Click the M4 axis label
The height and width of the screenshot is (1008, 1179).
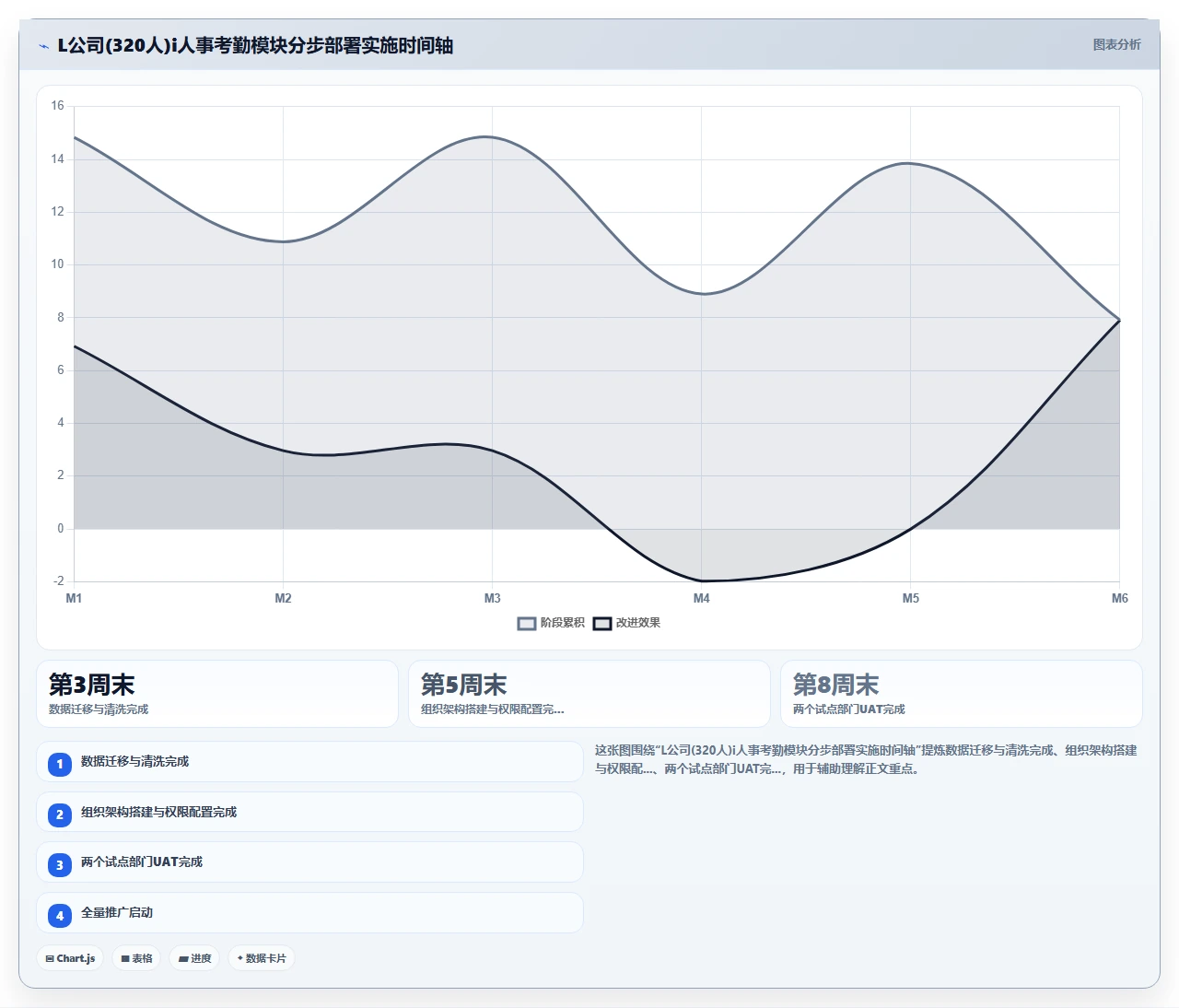point(701,599)
